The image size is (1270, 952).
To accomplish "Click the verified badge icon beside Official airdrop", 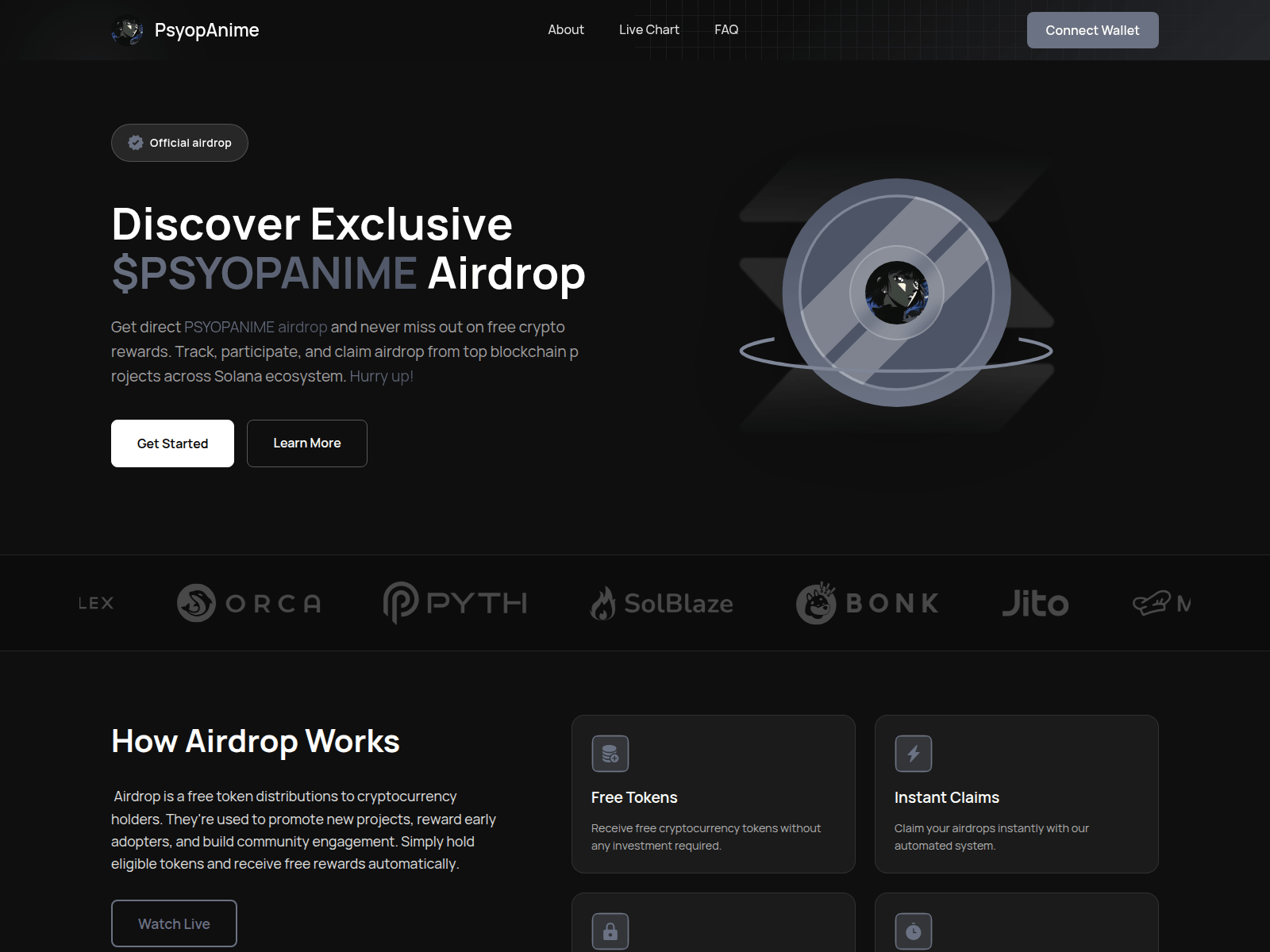I will tap(136, 143).
